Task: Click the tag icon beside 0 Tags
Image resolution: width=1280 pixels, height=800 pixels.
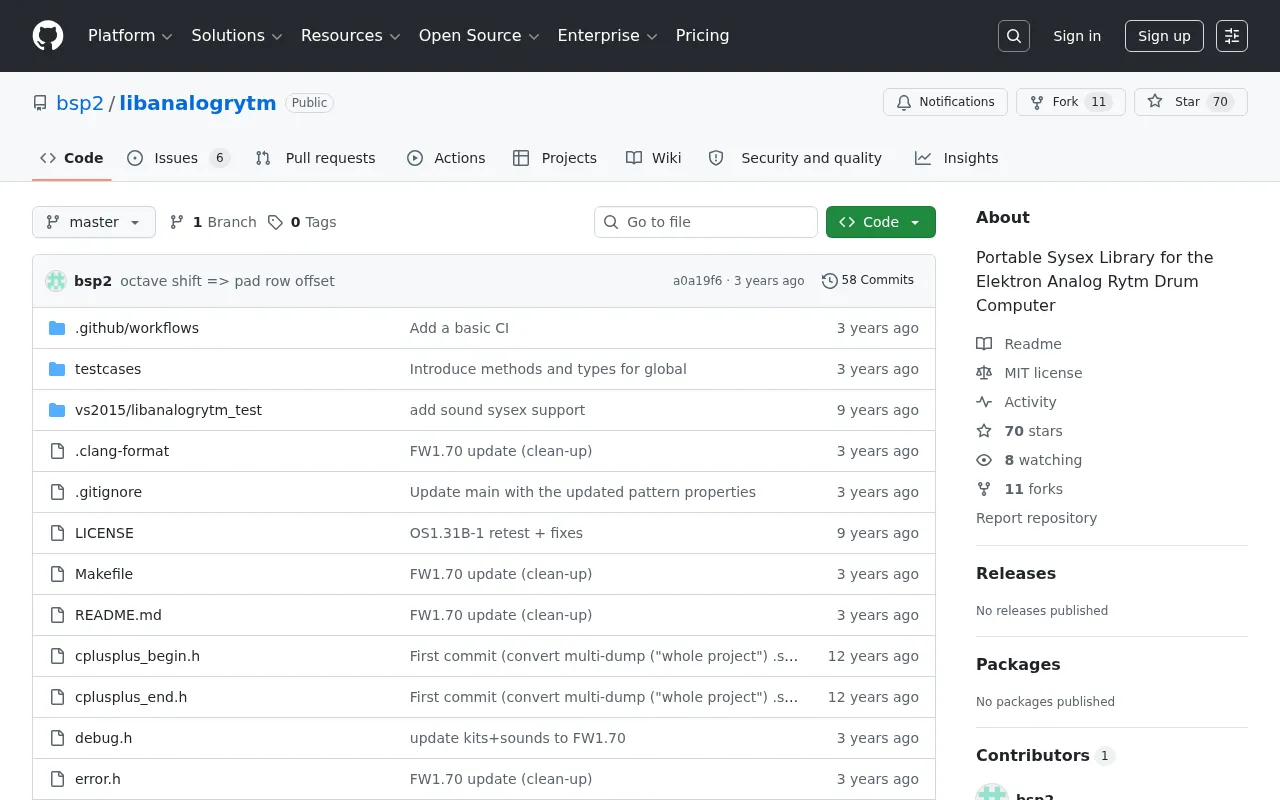Action: (275, 222)
